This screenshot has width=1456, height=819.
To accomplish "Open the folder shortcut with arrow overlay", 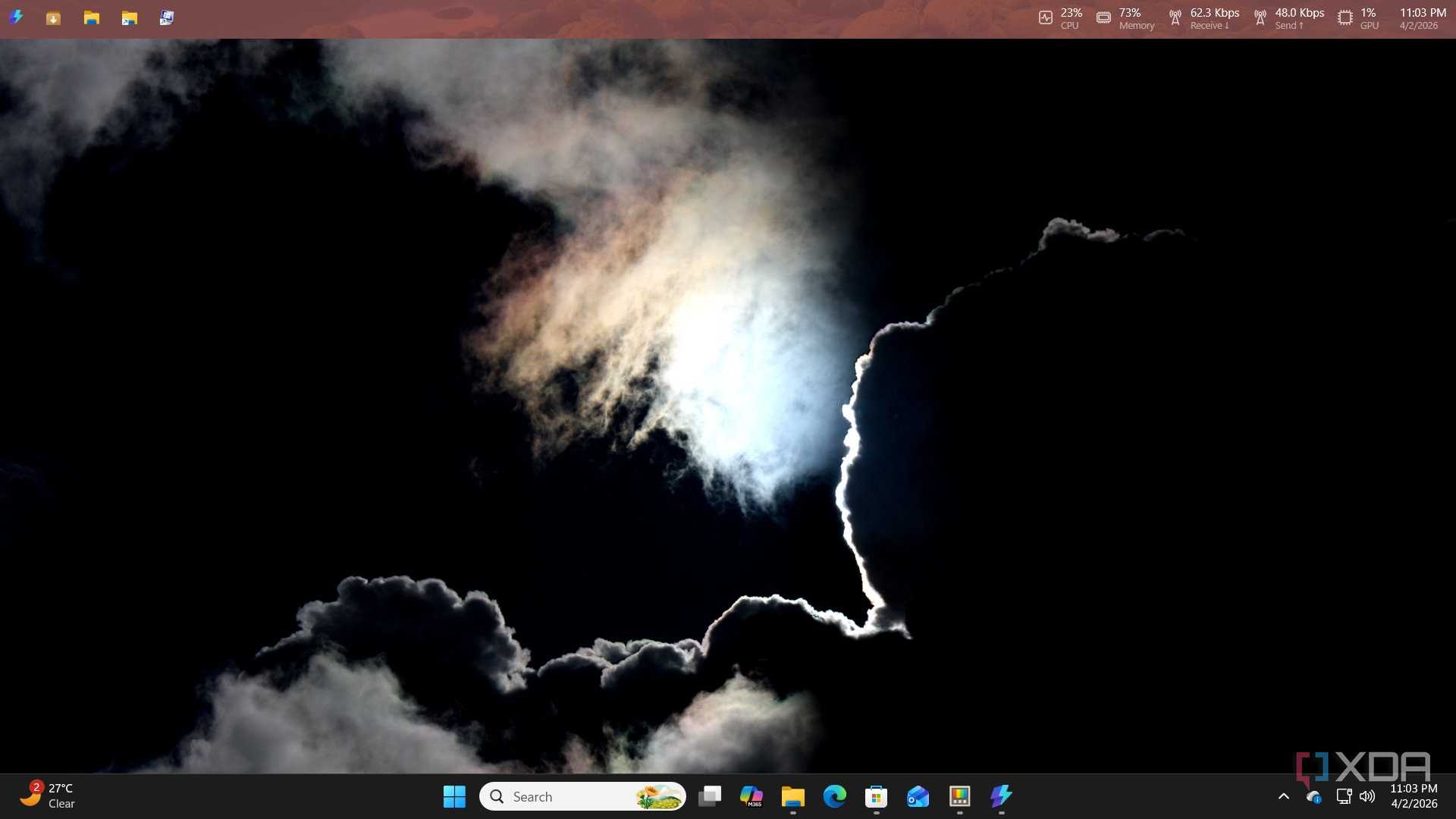I will (130, 18).
